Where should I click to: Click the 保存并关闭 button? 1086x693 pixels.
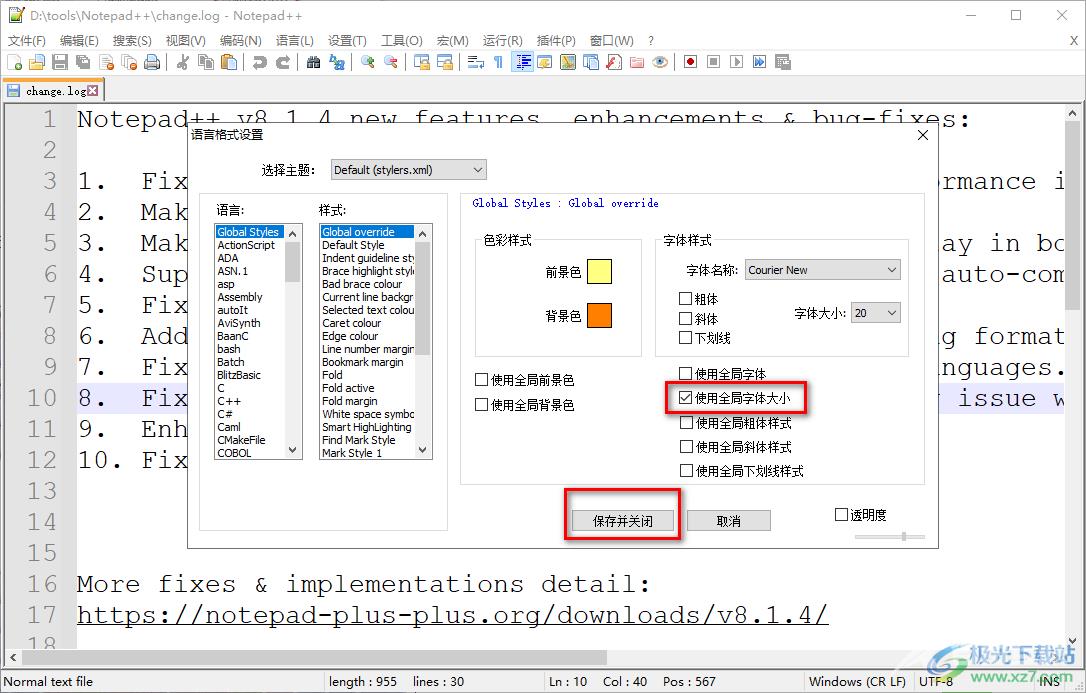pos(623,521)
